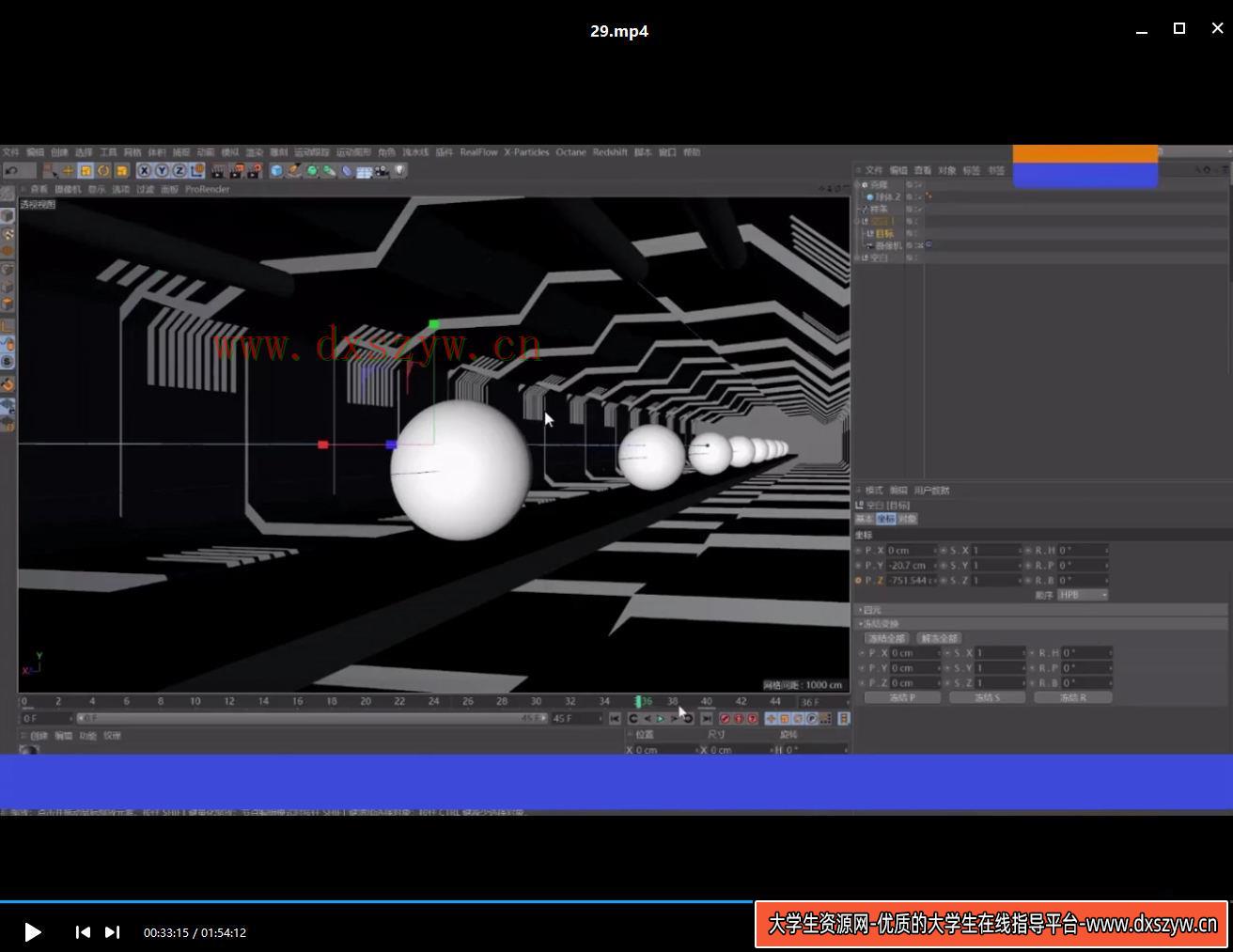Viewport: 1233px width, 952px height.
Task: Click the P.Z field showing -751.544
Action: coord(911,581)
